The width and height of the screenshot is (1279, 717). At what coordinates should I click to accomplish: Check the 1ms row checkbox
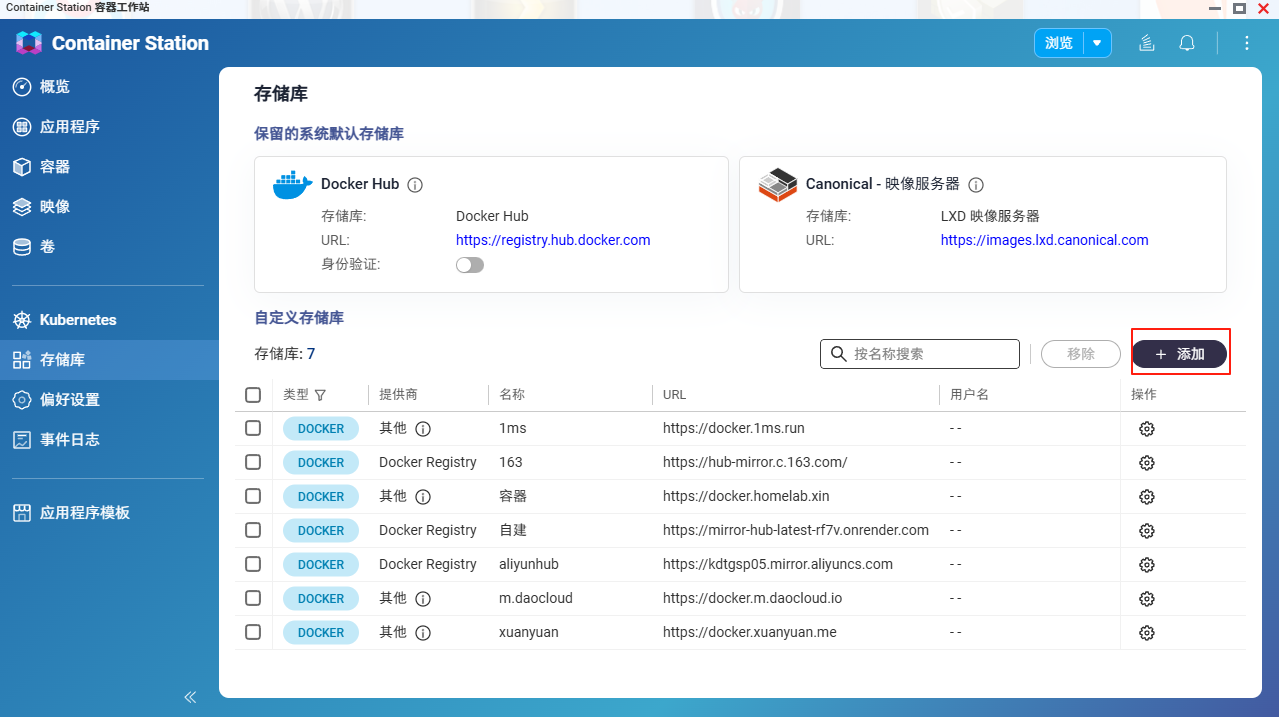click(x=253, y=428)
